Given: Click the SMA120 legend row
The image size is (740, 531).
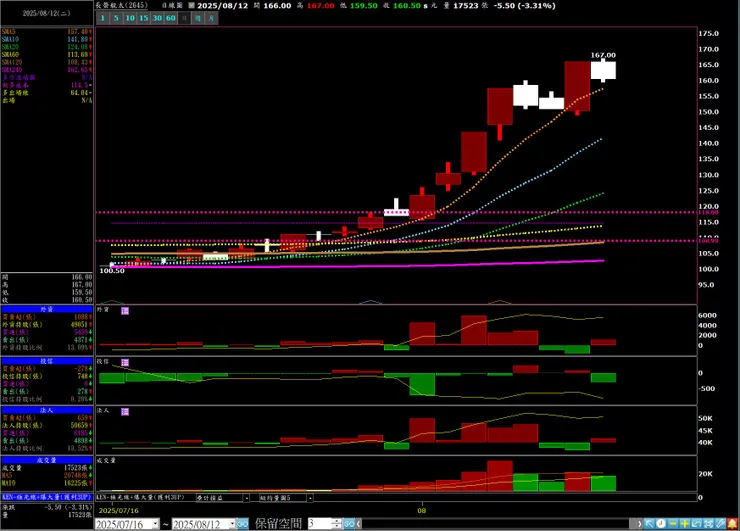Looking at the screenshot, I should tap(47, 62).
